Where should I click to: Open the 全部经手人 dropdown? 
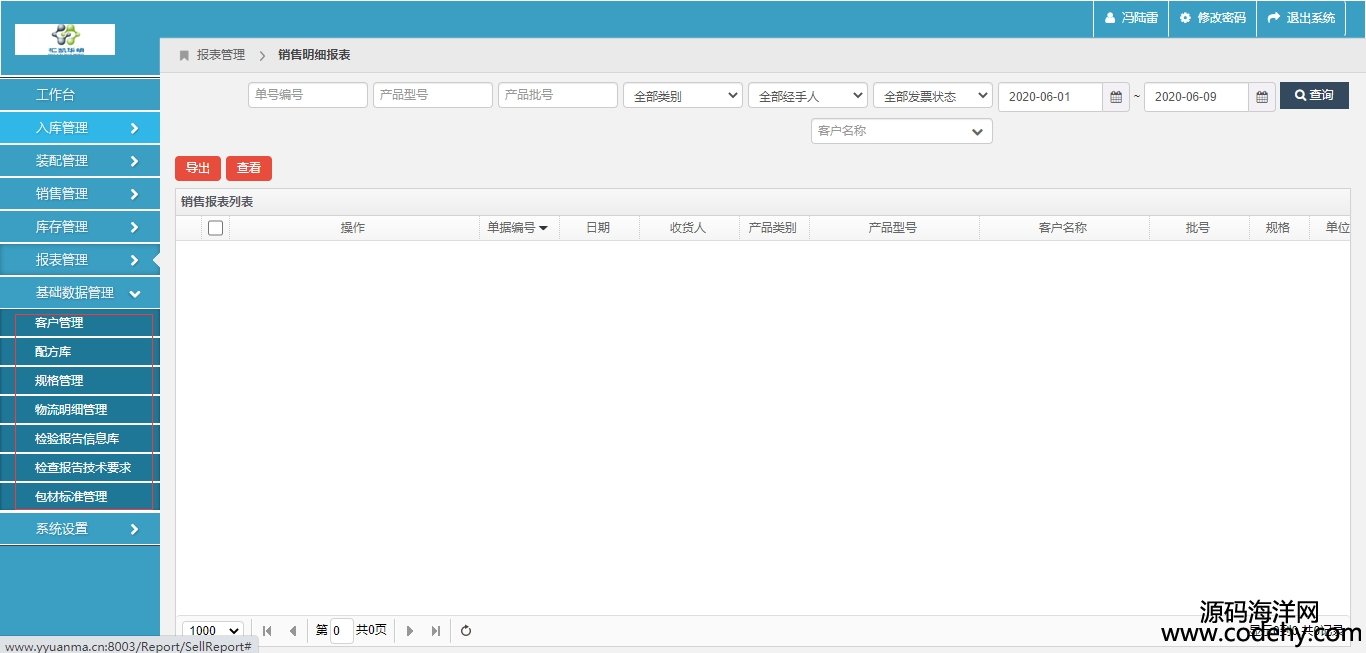(x=808, y=96)
